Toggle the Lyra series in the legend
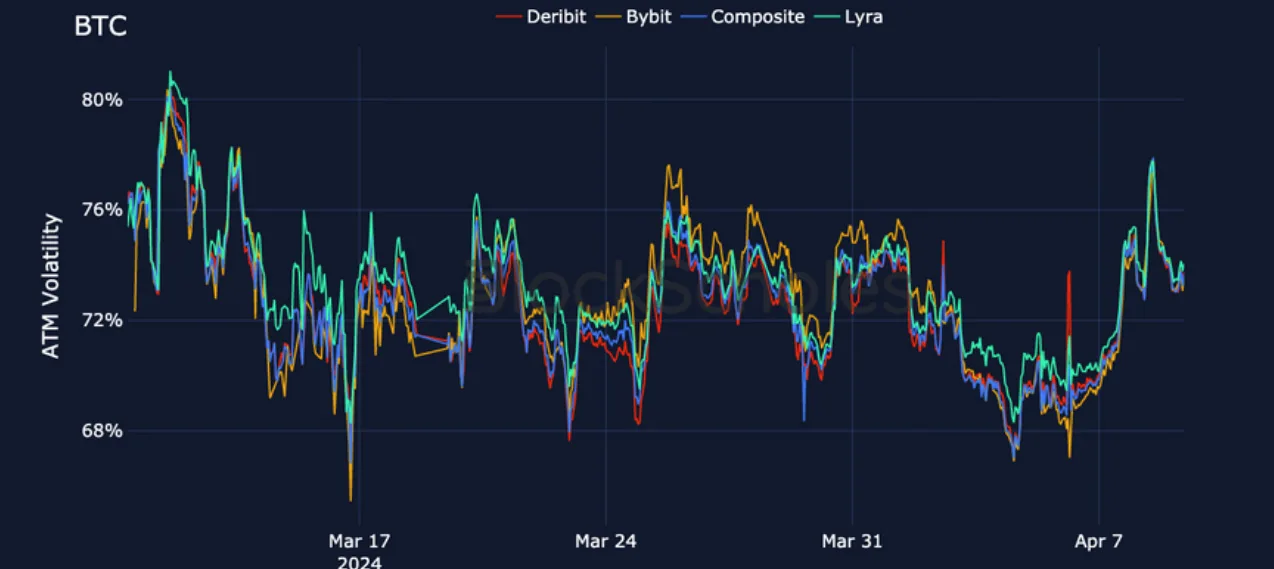 point(849,17)
